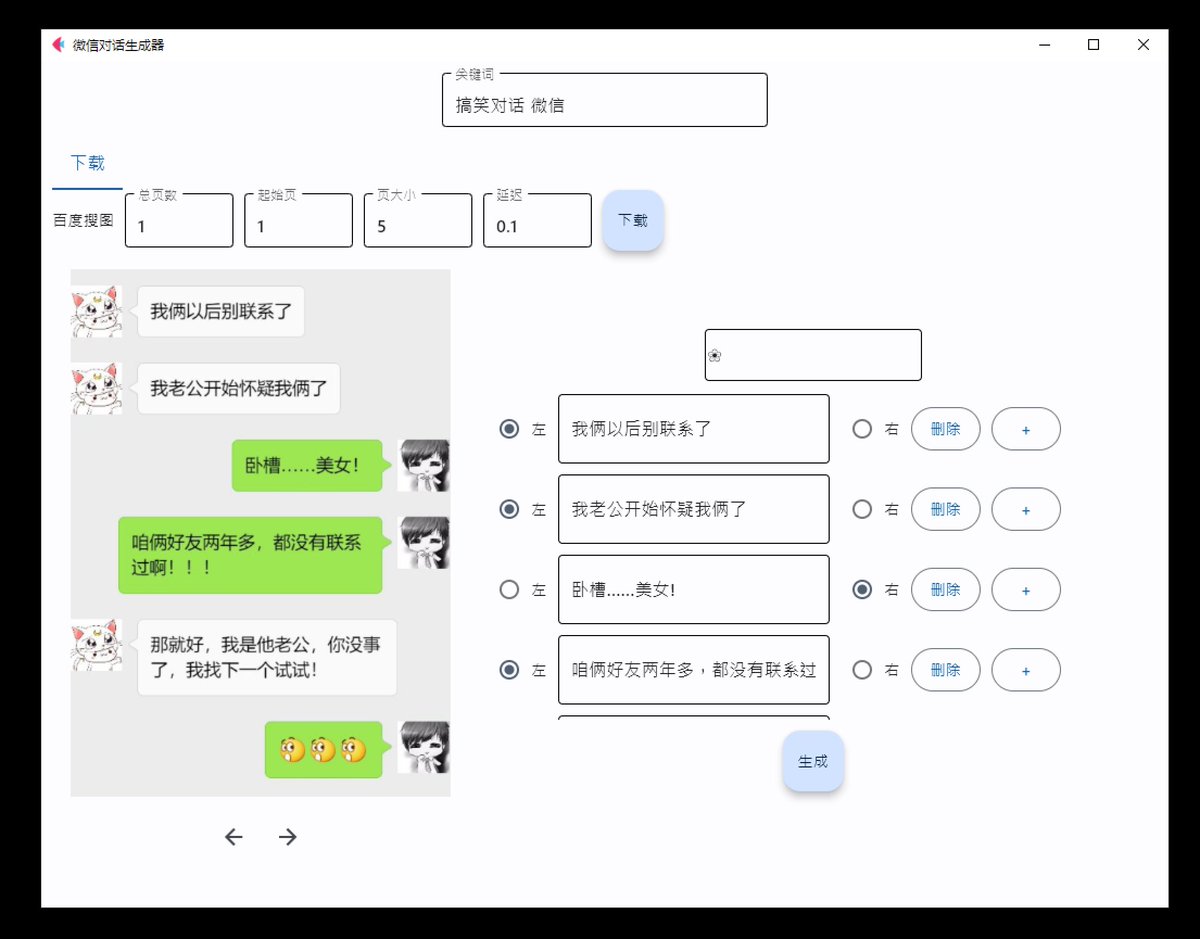
Task: Delete the 我老公开始怀疑我俩了 message row
Action: 945,509
